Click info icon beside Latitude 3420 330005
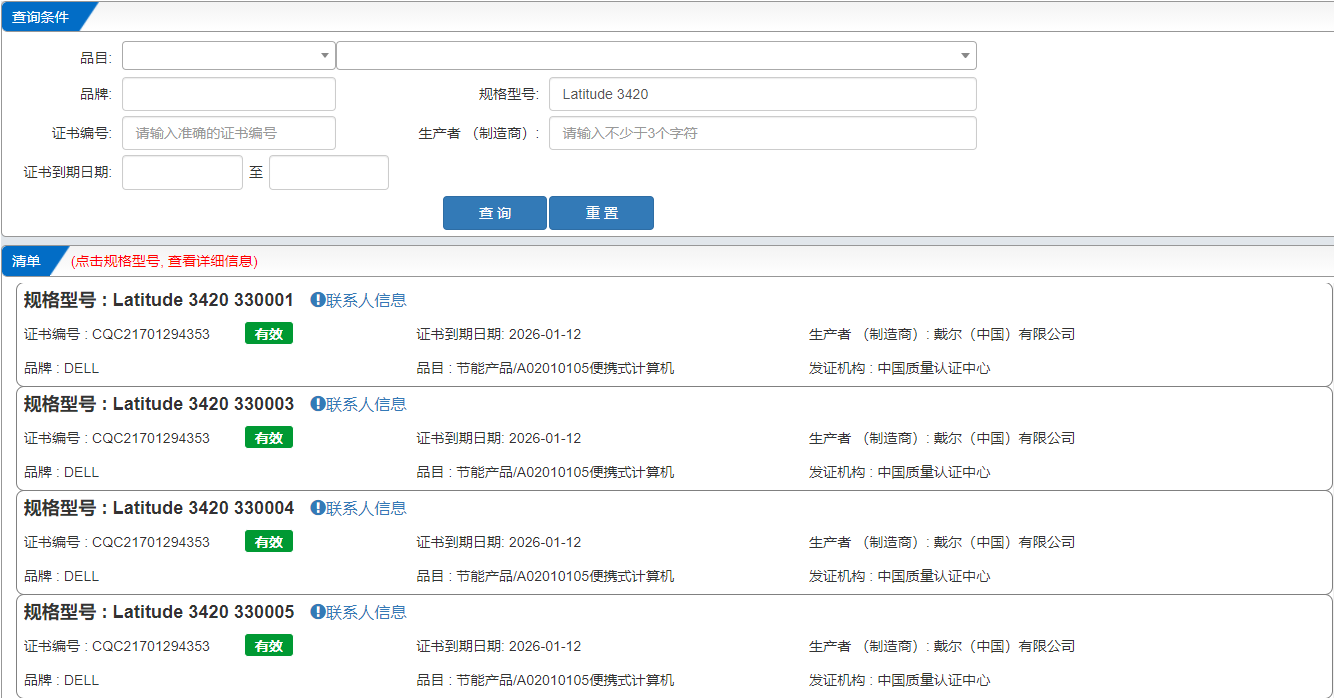Screen dimensions: 1334x698 click(318, 612)
